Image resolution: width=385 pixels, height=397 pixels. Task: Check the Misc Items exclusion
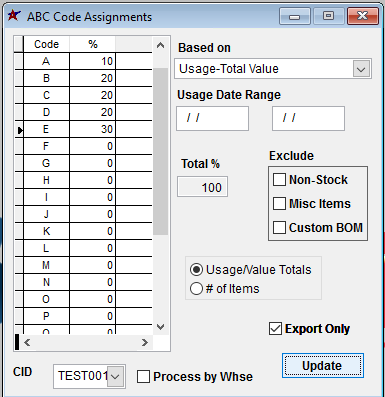279,203
